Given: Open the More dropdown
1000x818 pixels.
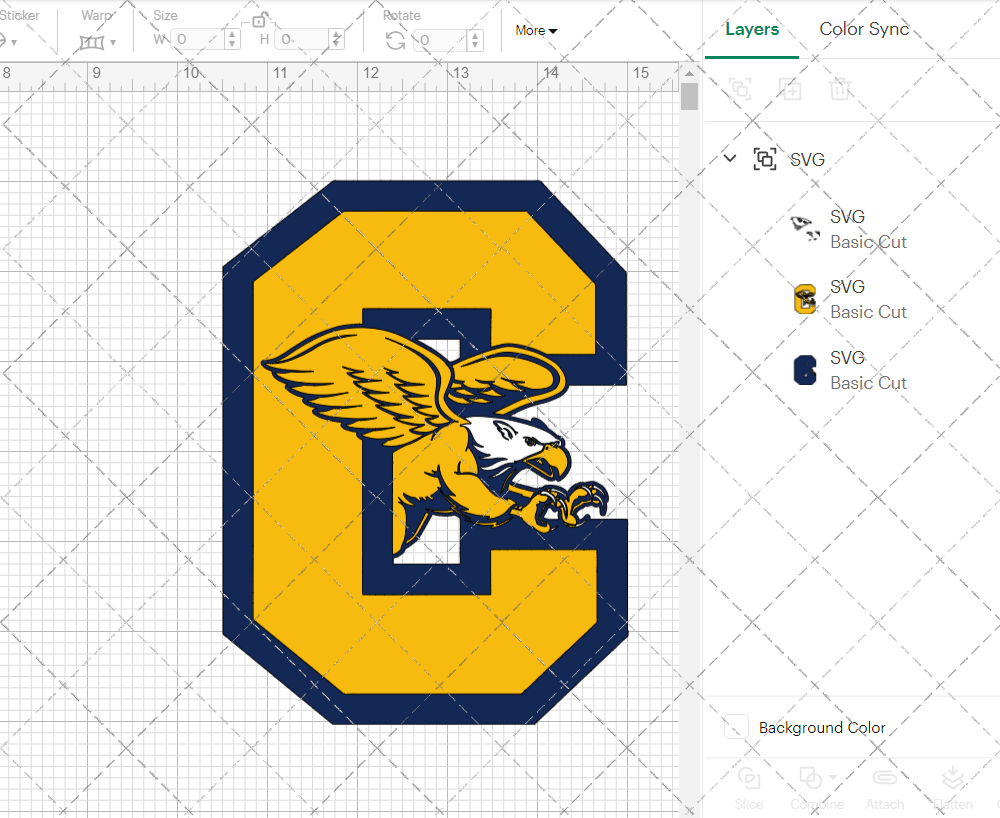Looking at the screenshot, I should click(536, 31).
